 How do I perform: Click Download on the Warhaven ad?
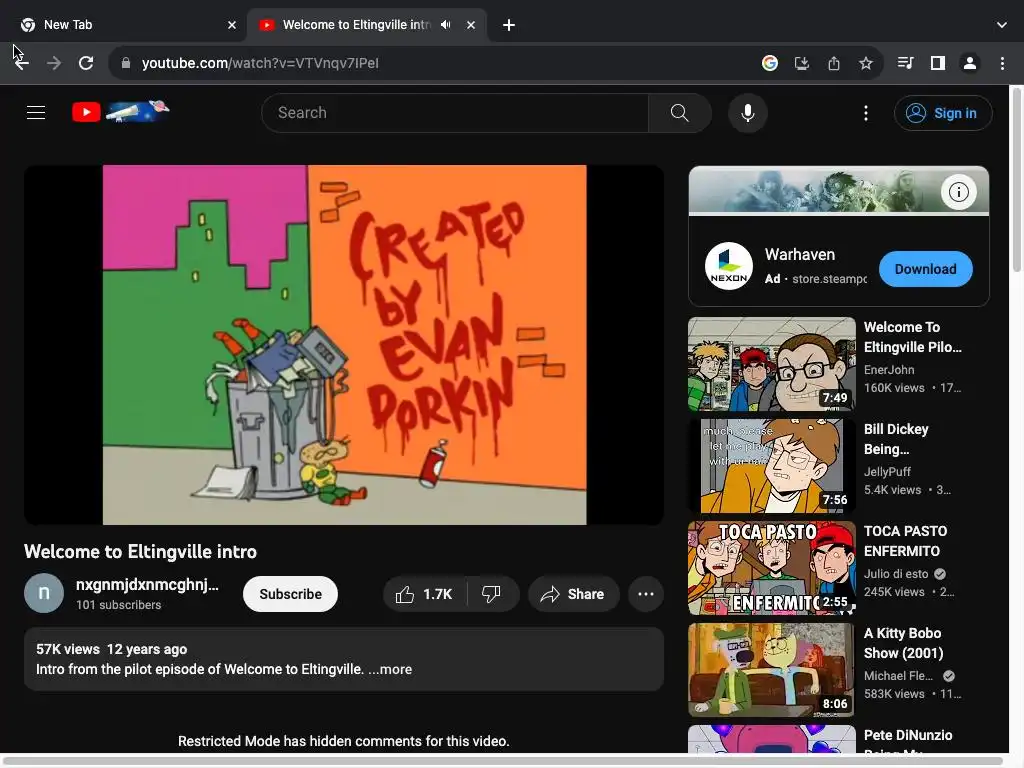click(925, 269)
